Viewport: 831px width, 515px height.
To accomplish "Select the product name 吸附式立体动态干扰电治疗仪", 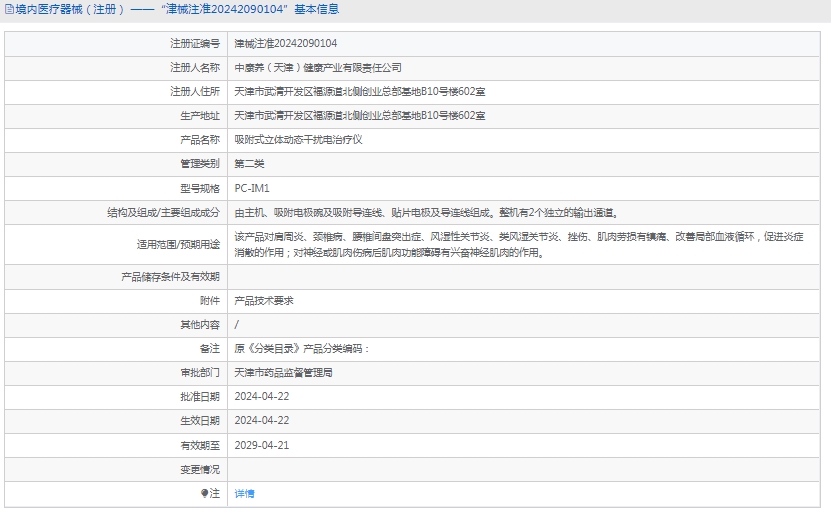I will click(298, 140).
